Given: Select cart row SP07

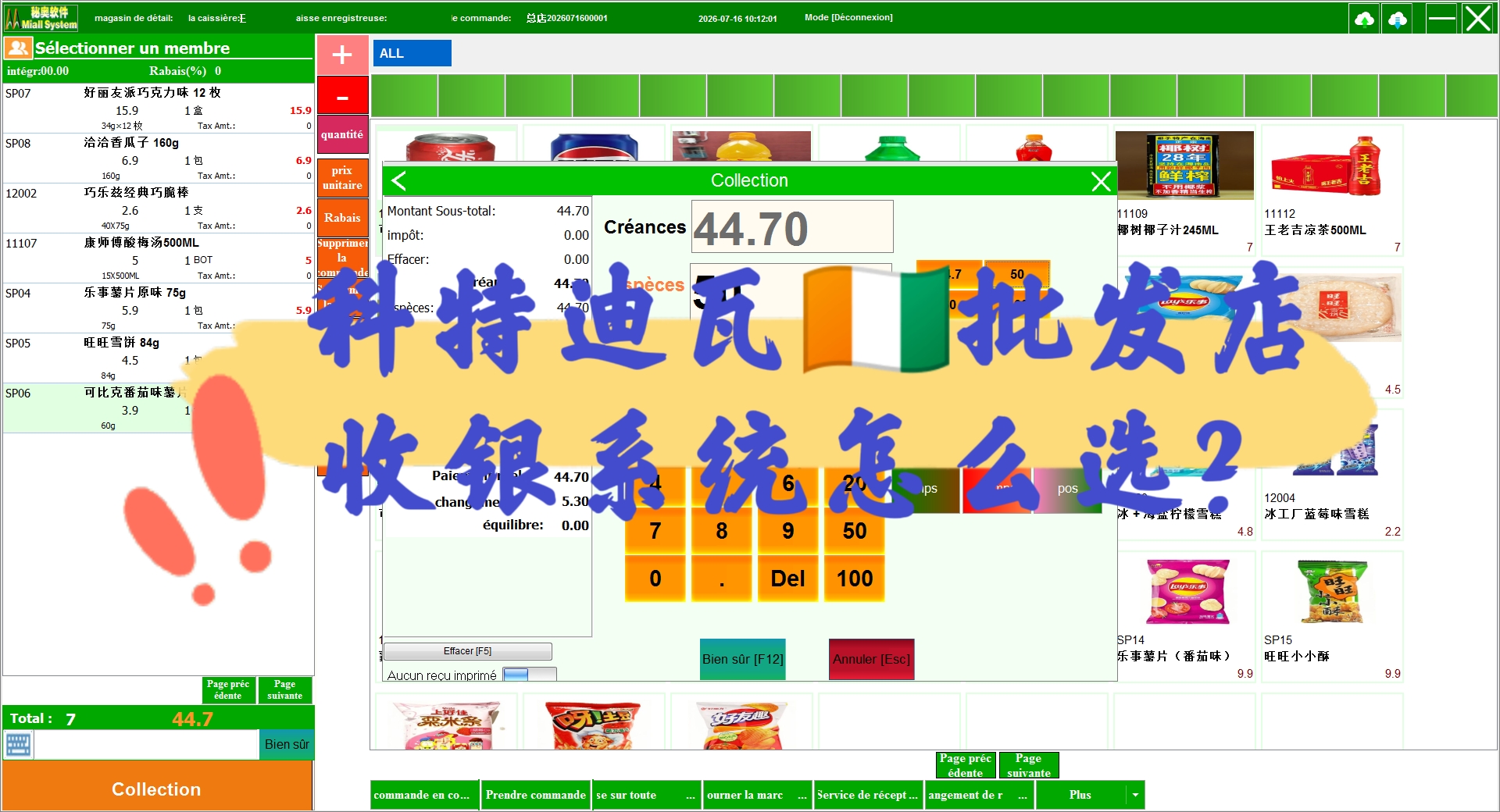Looking at the screenshot, I should (x=159, y=108).
